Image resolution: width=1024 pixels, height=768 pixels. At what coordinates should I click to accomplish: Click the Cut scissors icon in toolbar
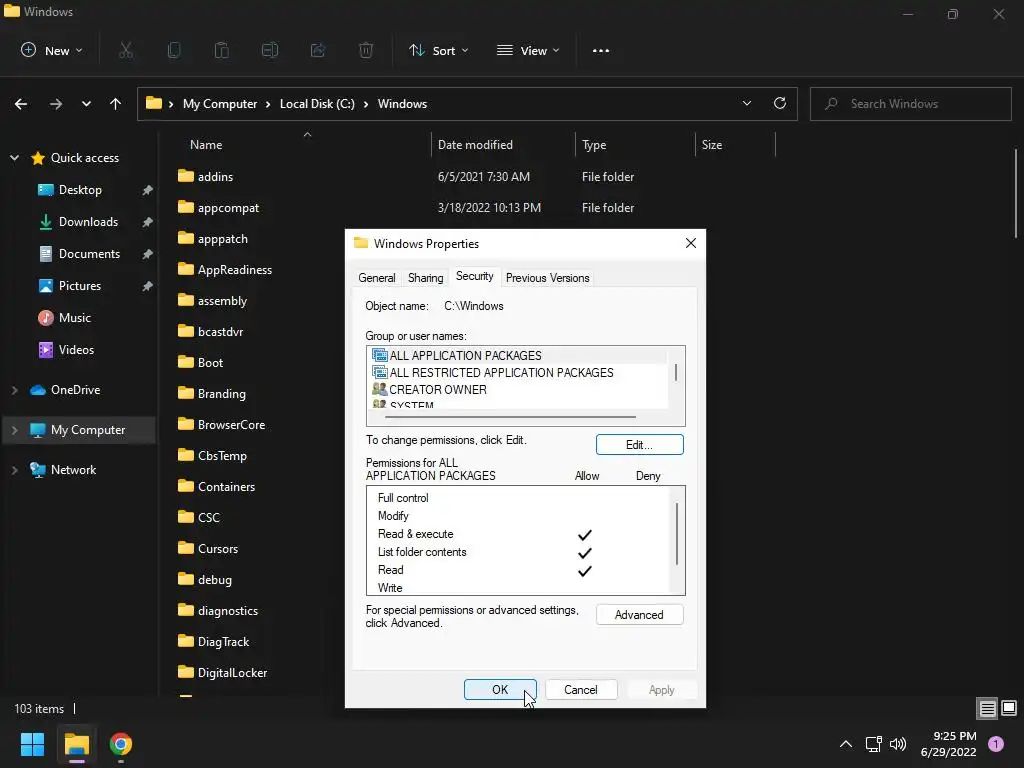tap(126, 50)
